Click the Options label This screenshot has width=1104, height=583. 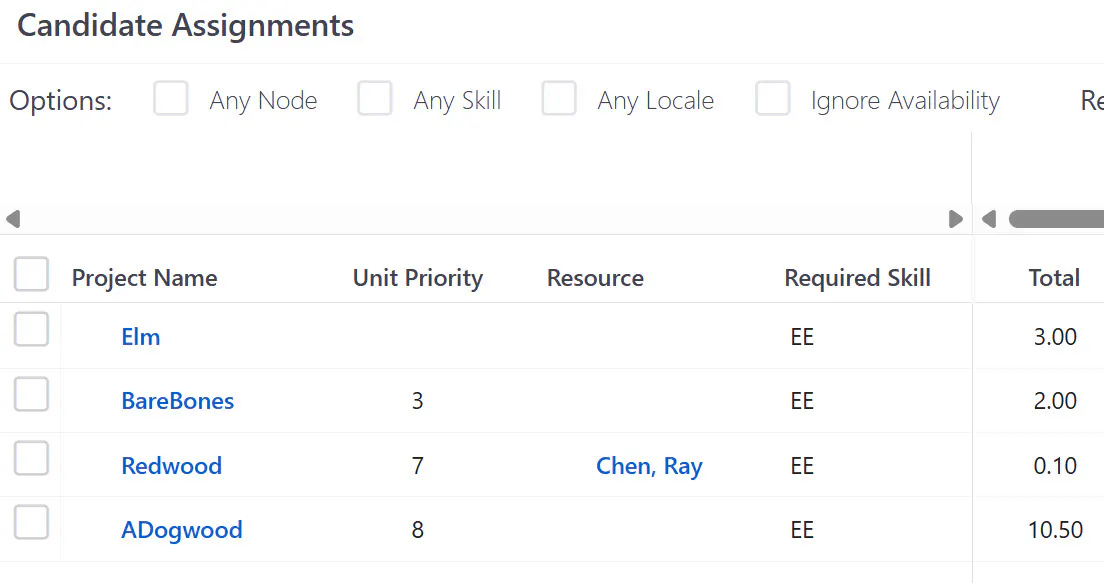click(61, 101)
